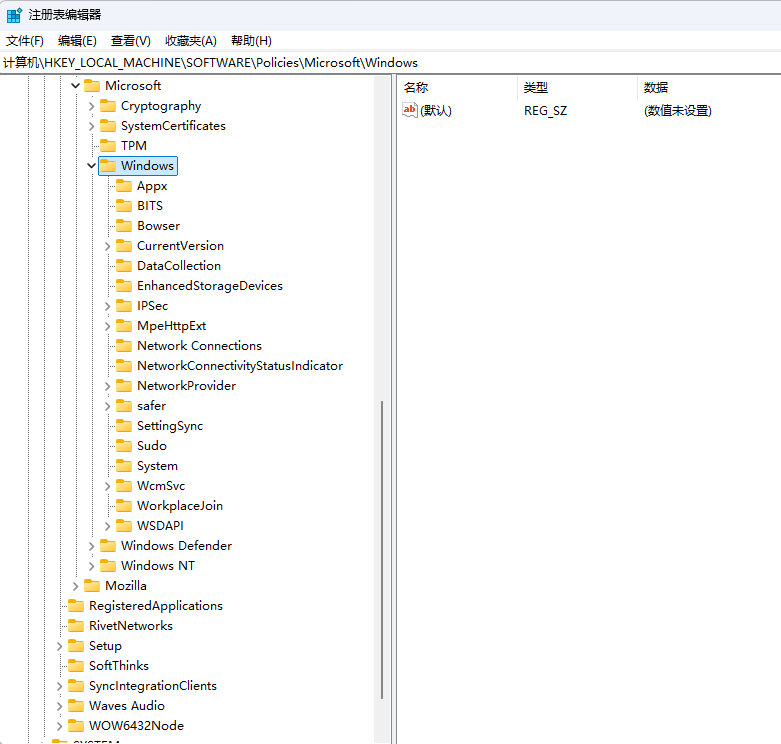Select the SystemCertificates key
This screenshot has width=781, height=744.
(173, 126)
